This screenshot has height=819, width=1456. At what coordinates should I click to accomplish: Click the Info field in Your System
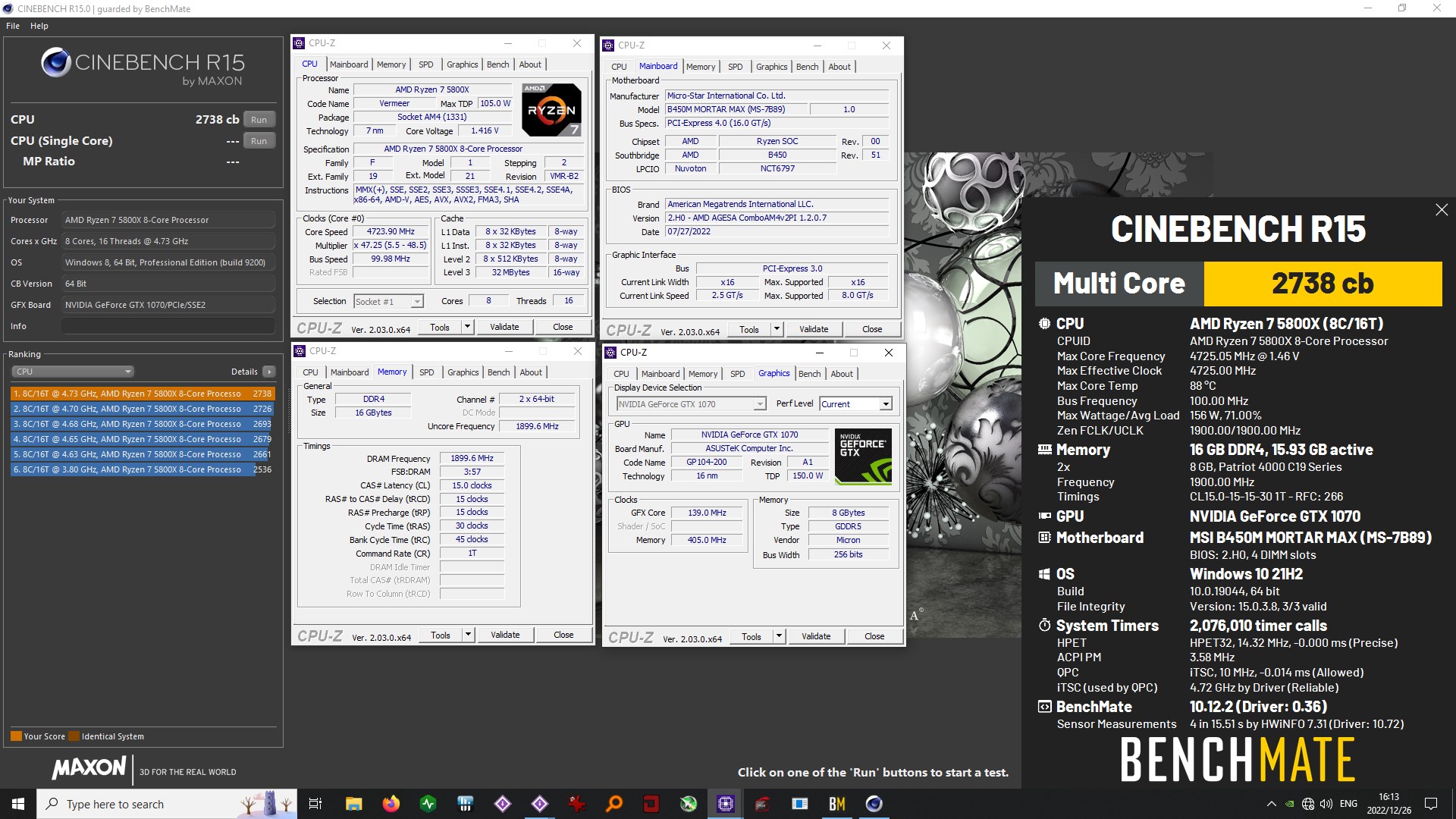pyautogui.click(x=168, y=326)
